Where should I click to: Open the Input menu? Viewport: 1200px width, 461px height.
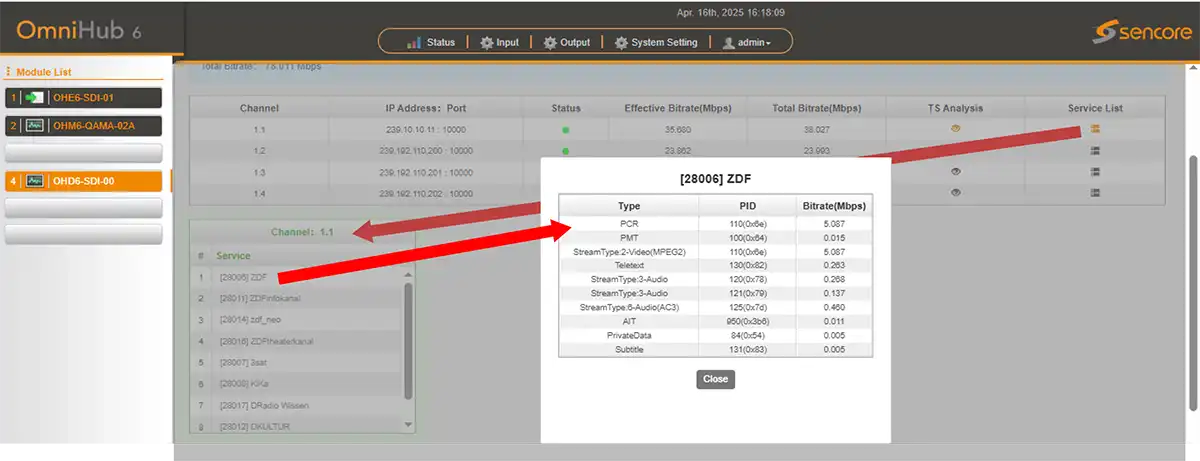(x=499, y=42)
